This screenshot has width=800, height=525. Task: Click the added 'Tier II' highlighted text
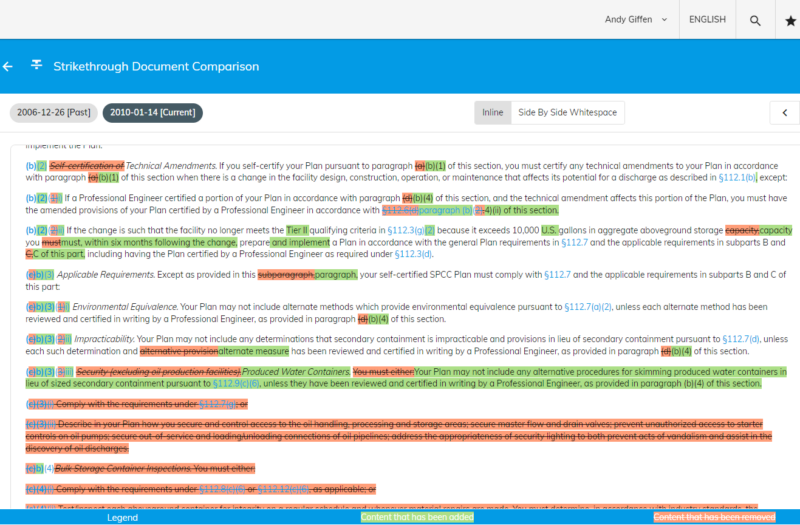[x=297, y=231]
